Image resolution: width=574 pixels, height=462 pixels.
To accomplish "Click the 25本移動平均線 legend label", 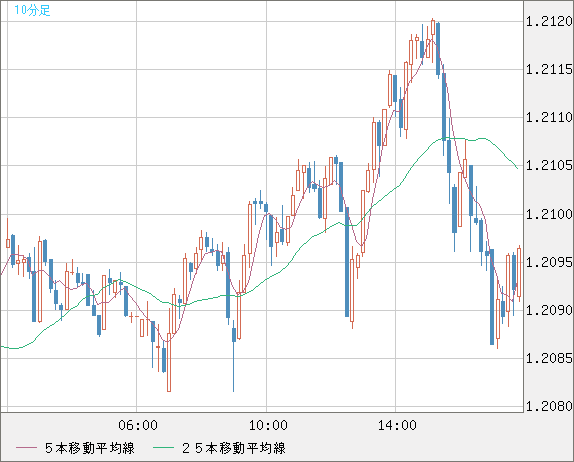I will coord(234,448).
